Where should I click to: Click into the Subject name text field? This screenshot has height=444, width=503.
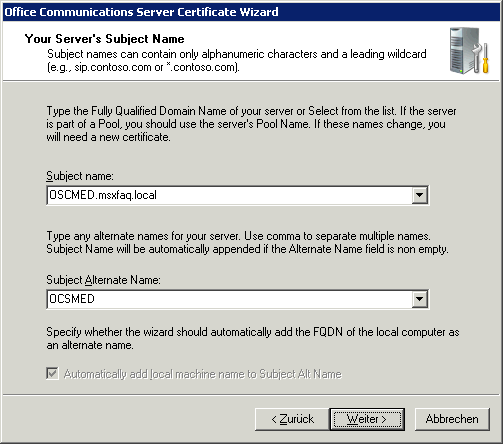(229, 195)
